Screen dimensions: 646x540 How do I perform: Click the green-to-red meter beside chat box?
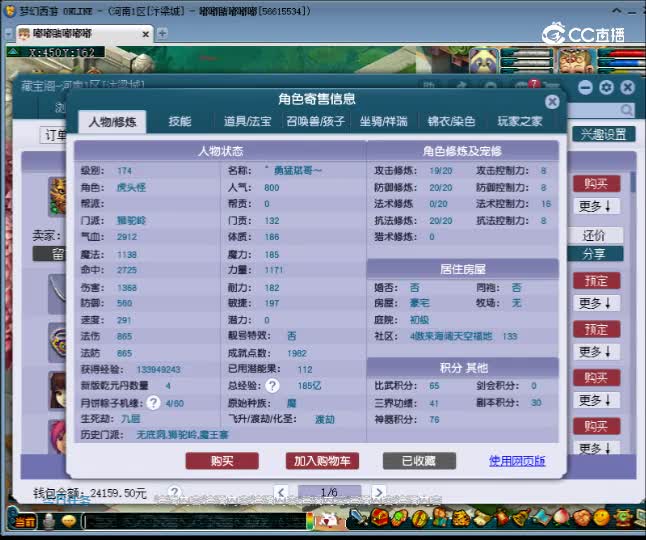pos(310,521)
